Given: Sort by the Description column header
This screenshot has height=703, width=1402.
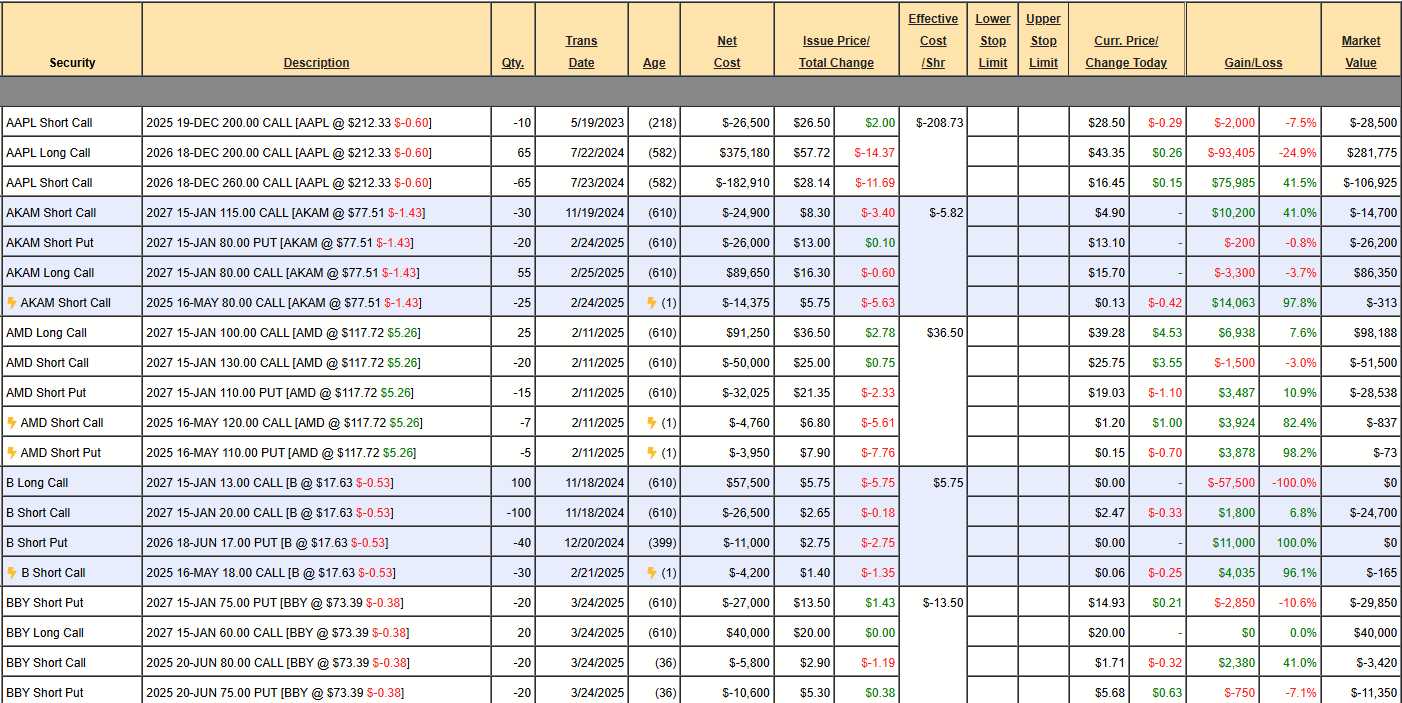Looking at the screenshot, I should pos(316,62).
